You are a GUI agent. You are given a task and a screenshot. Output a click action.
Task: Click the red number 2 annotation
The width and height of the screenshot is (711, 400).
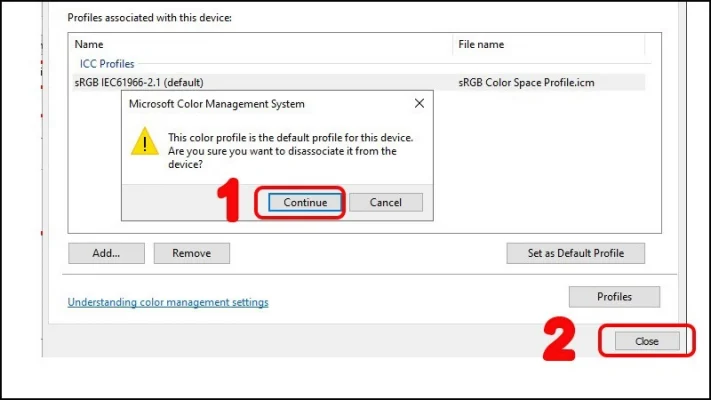pyautogui.click(x=560, y=340)
